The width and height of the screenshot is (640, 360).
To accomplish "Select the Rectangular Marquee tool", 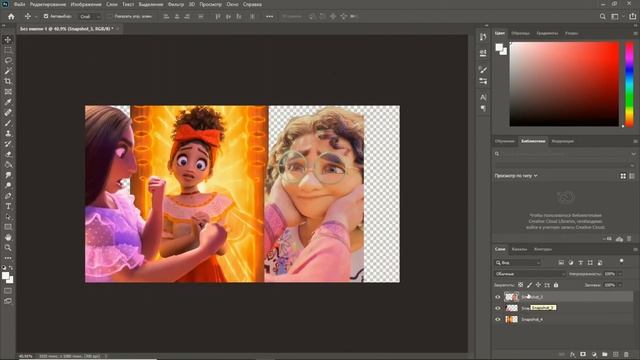I will [8, 50].
